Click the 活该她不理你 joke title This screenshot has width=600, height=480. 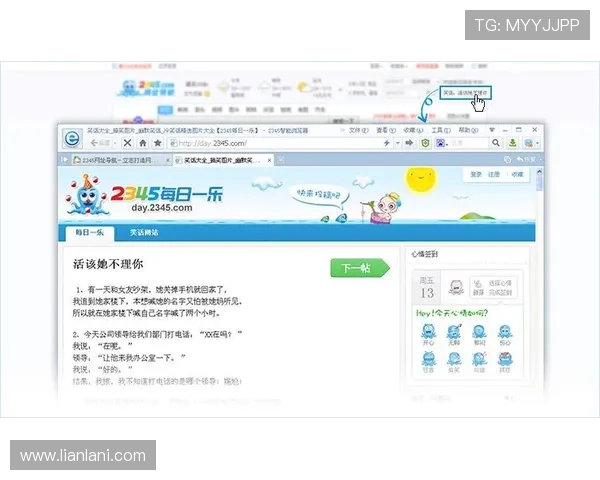(x=108, y=264)
